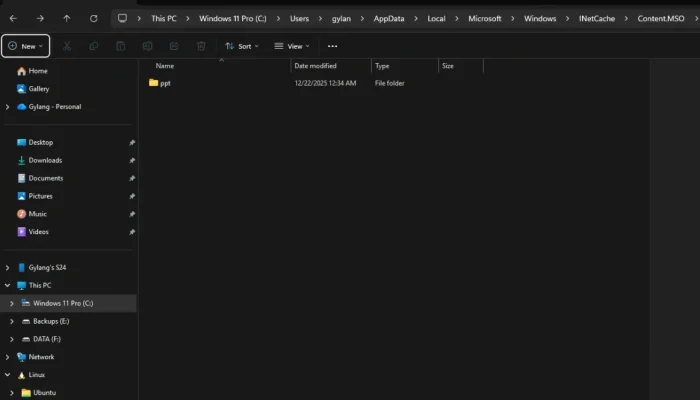700x400 pixels.
Task: Refresh the current folder view
Action: [x=93, y=18]
